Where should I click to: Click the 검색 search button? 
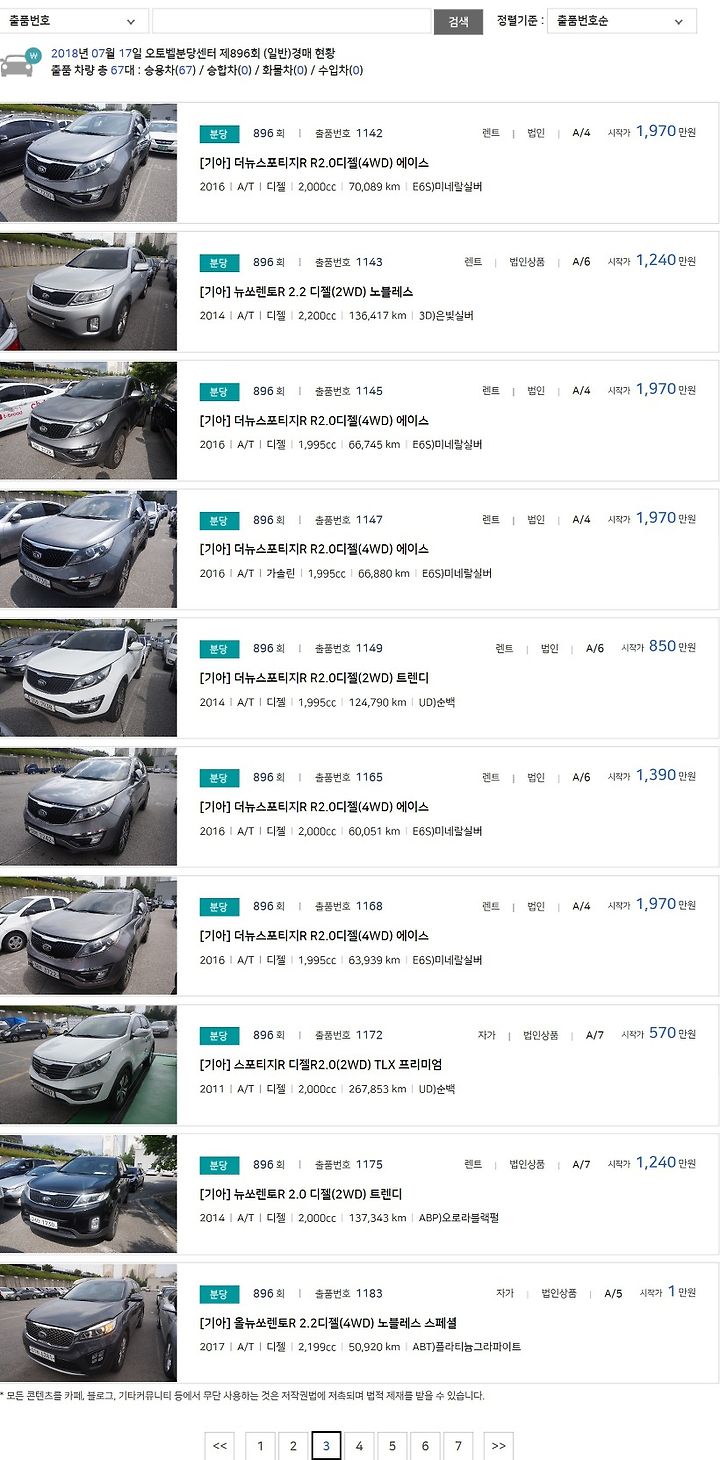pyautogui.click(x=458, y=21)
